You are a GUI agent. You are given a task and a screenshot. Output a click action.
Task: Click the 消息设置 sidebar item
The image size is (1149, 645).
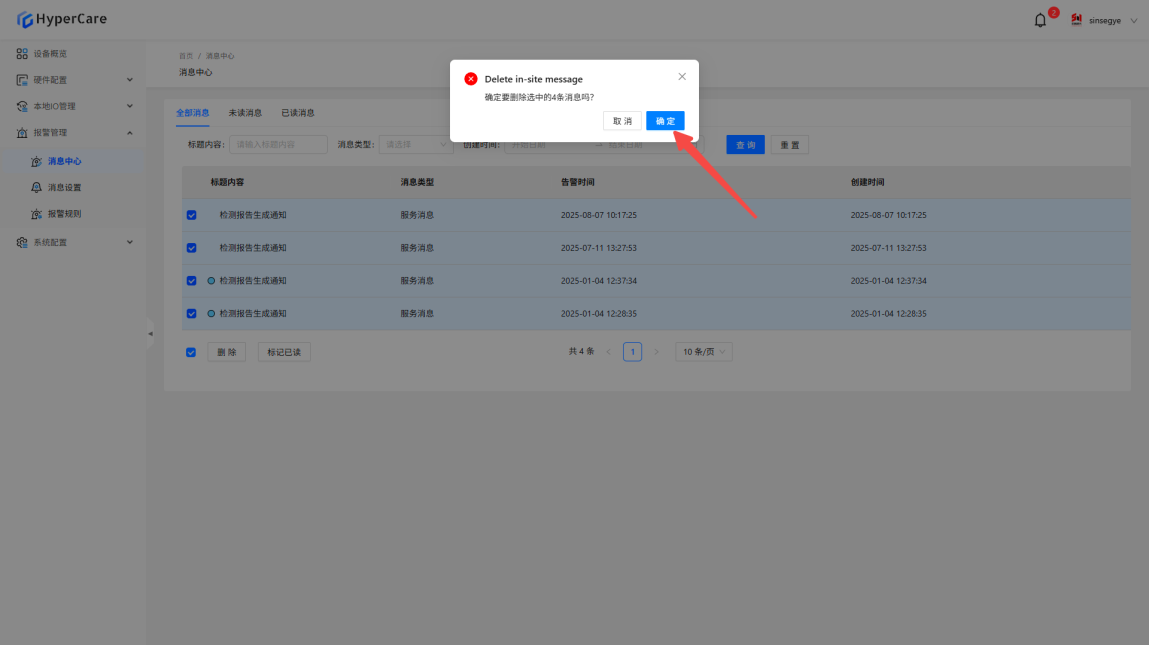pos(64,187)
